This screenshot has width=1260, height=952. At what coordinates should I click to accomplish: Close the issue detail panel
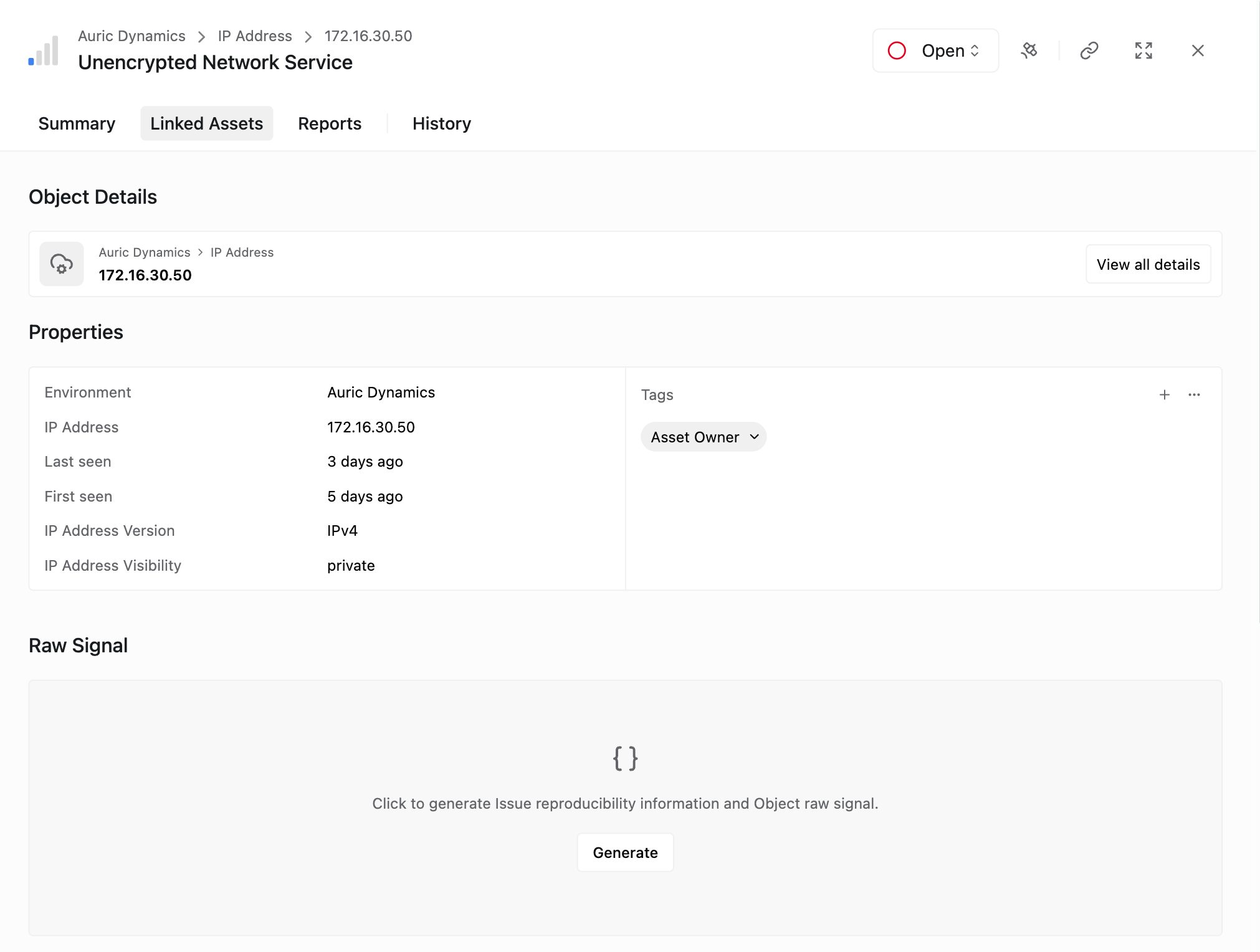[1197, 50]
